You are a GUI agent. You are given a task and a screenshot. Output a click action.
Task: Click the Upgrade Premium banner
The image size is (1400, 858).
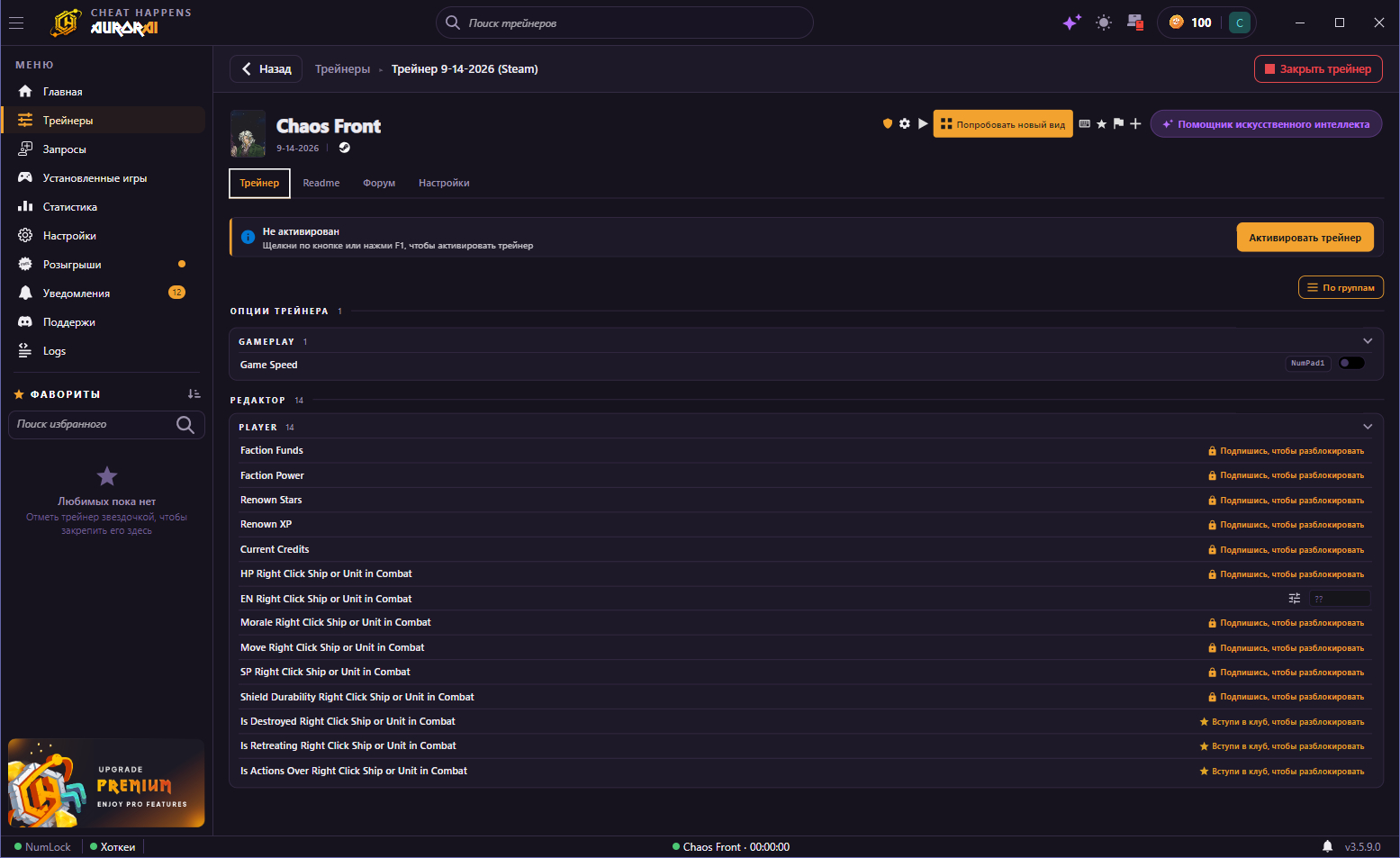click(106, 783)
